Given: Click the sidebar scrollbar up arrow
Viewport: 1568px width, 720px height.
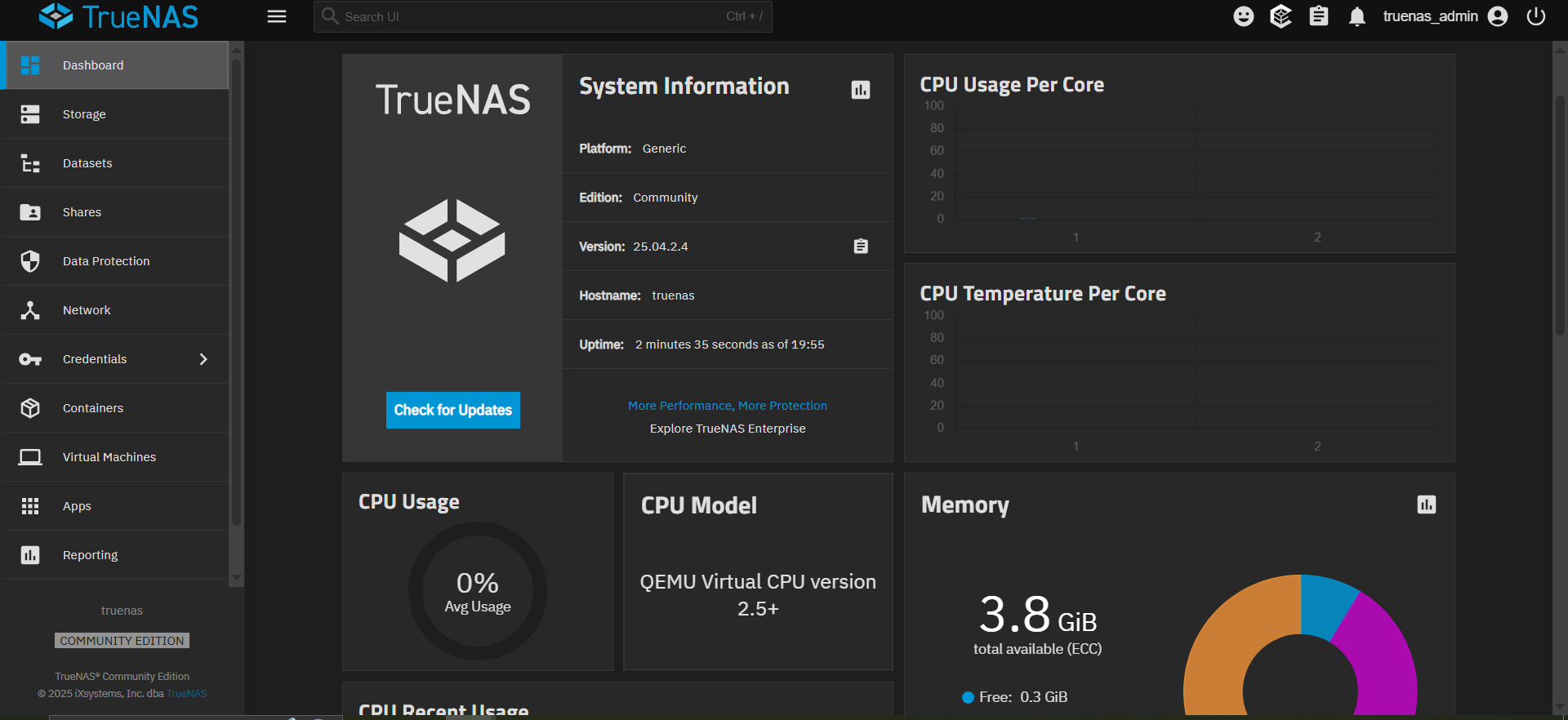Looking at the screenshot, I should click(x=237, y=49).
